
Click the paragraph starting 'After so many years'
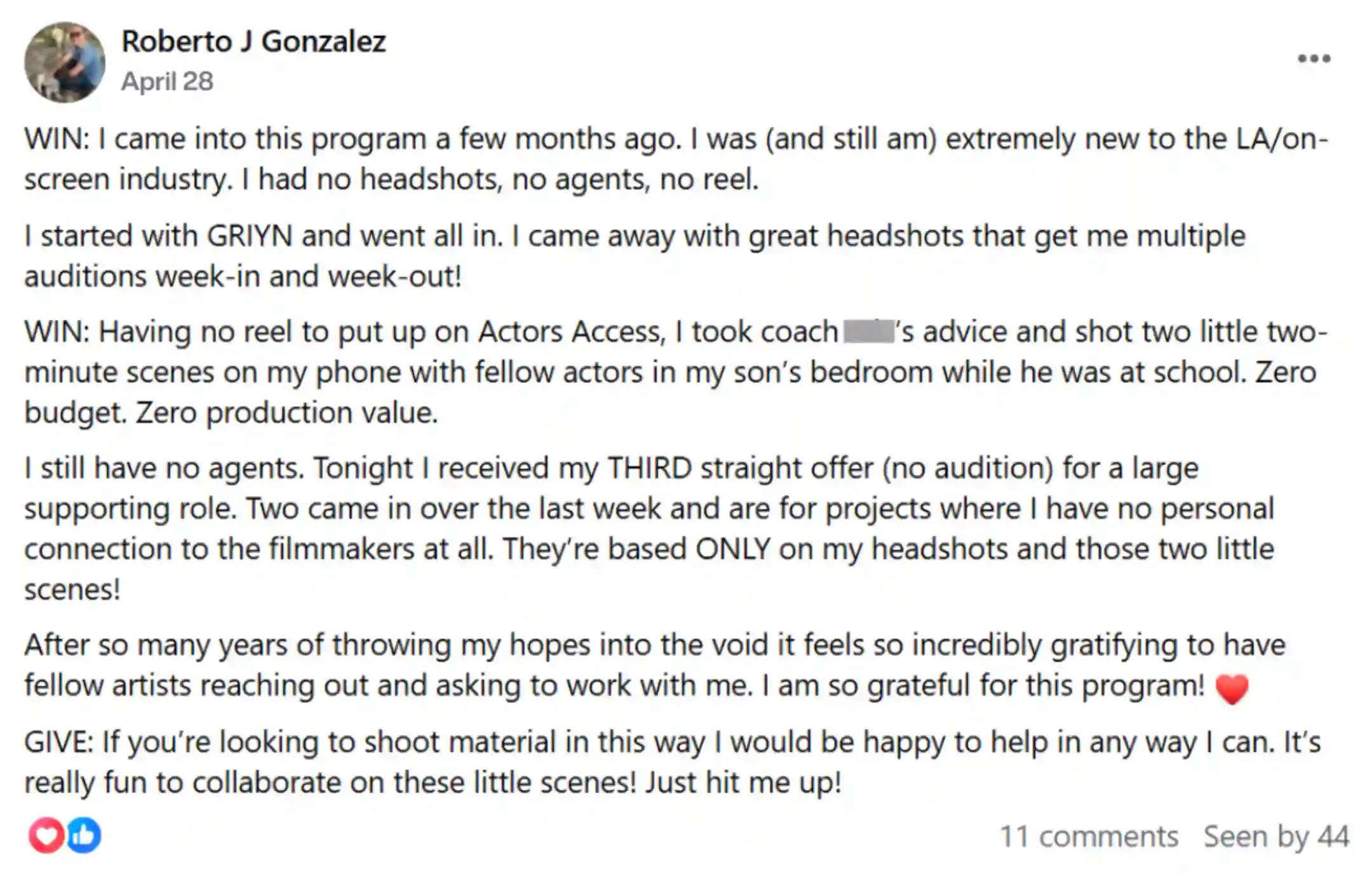pos(655,666)
